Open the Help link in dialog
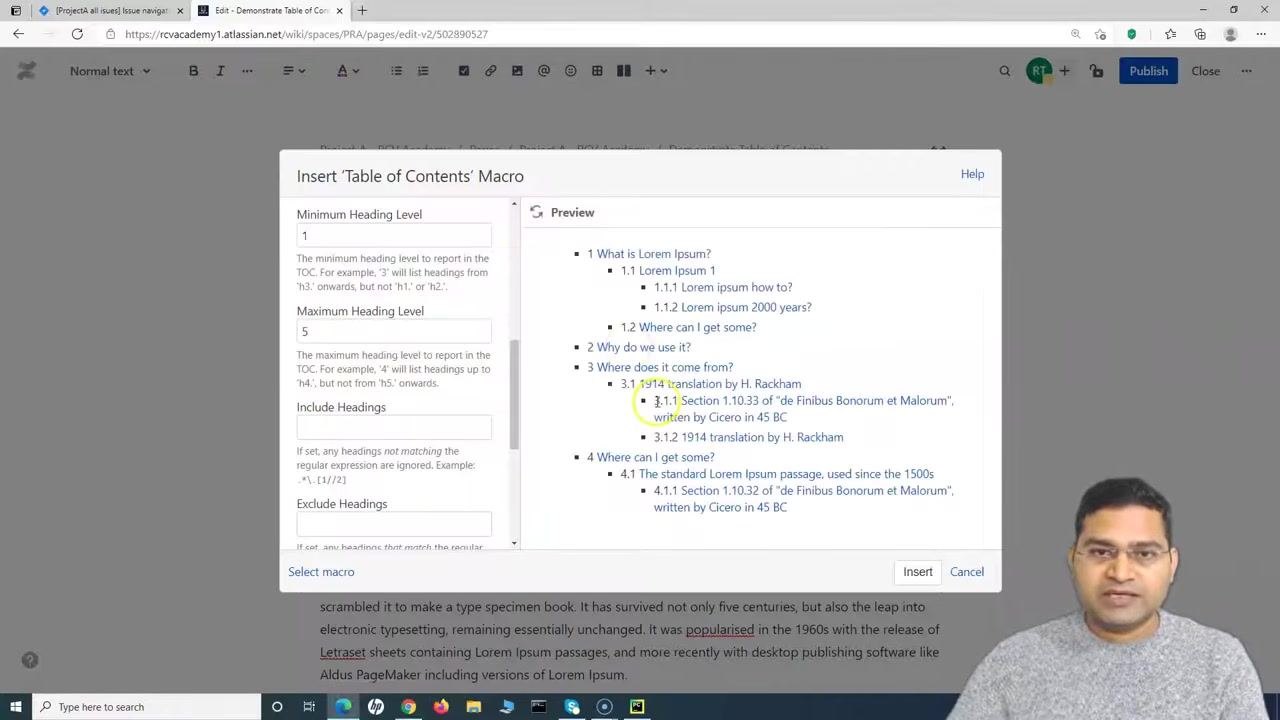The image size is (1280, 720). [972, 174]
